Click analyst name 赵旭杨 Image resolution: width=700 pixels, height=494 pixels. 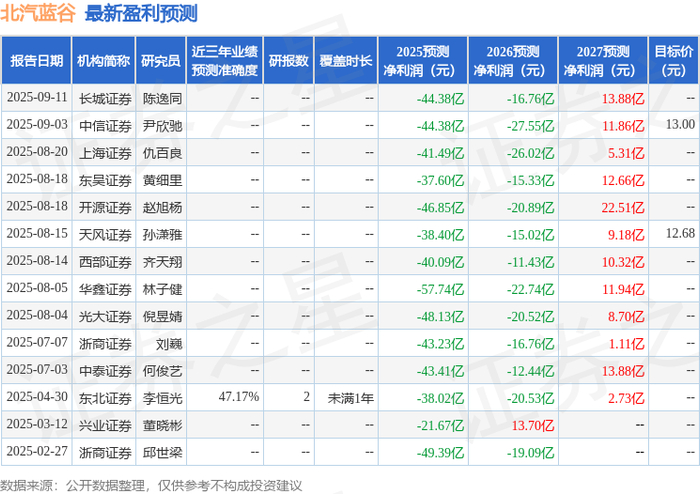162,208
